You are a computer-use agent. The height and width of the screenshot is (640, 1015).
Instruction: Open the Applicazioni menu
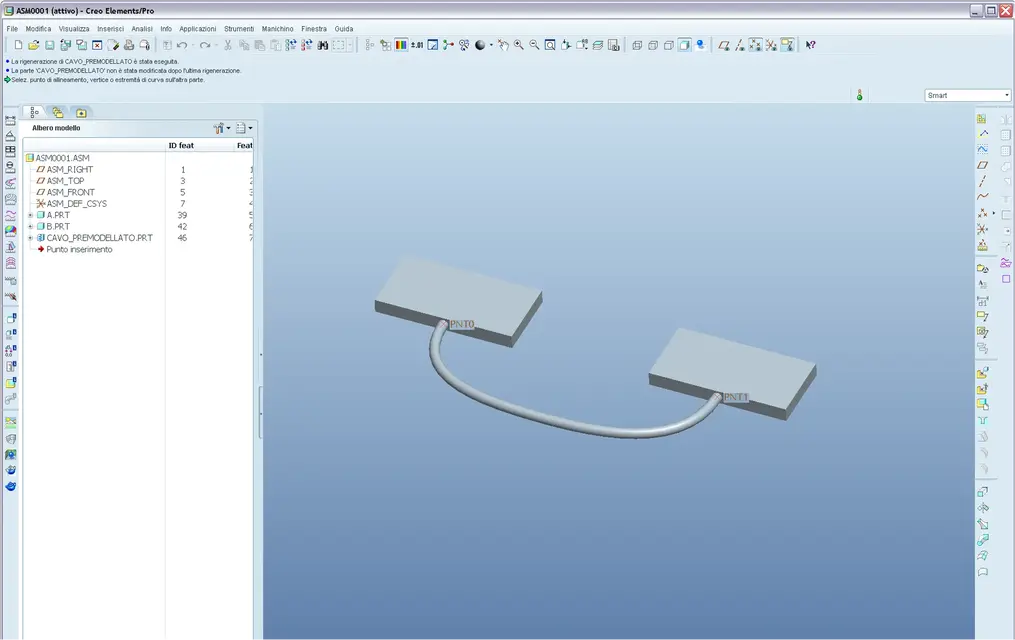point(197,29)
